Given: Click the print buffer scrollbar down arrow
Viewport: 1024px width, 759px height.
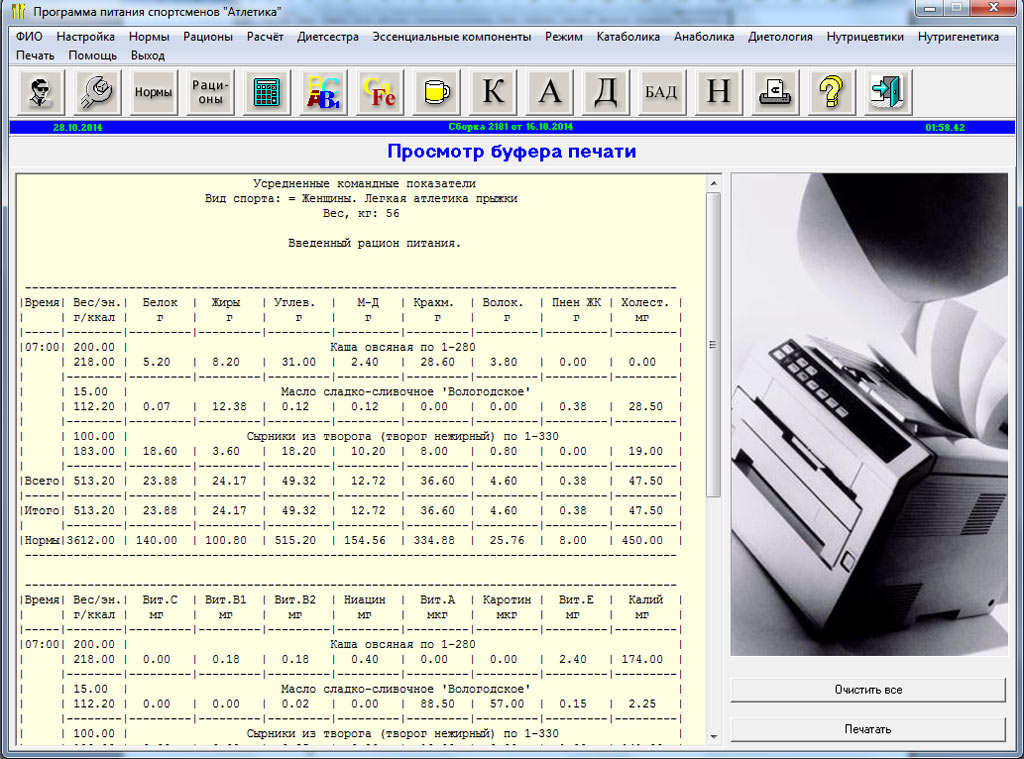Looking at the screenshot, I should click(x=713, y=737).
